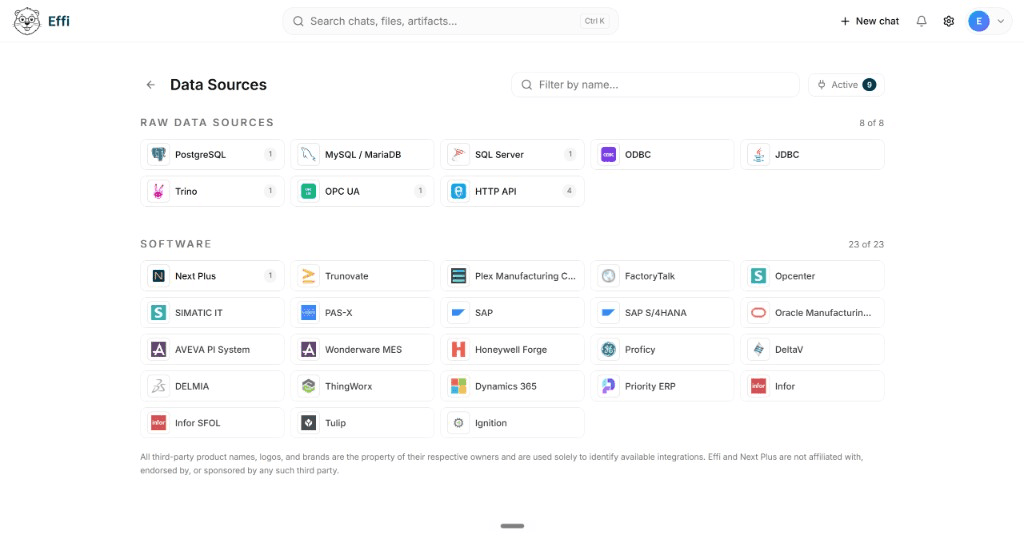Open notifications bell
1024x538 pixels.
921,21
